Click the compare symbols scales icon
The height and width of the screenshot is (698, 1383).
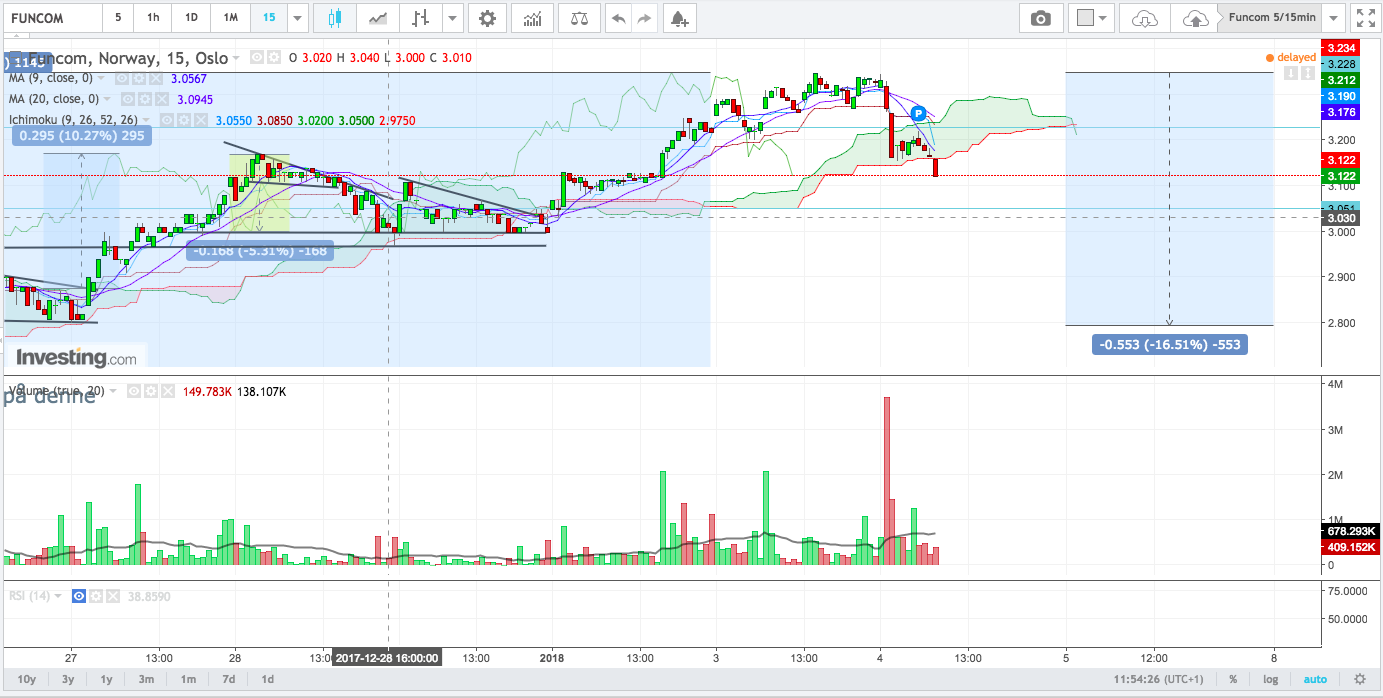pos(578,18)
